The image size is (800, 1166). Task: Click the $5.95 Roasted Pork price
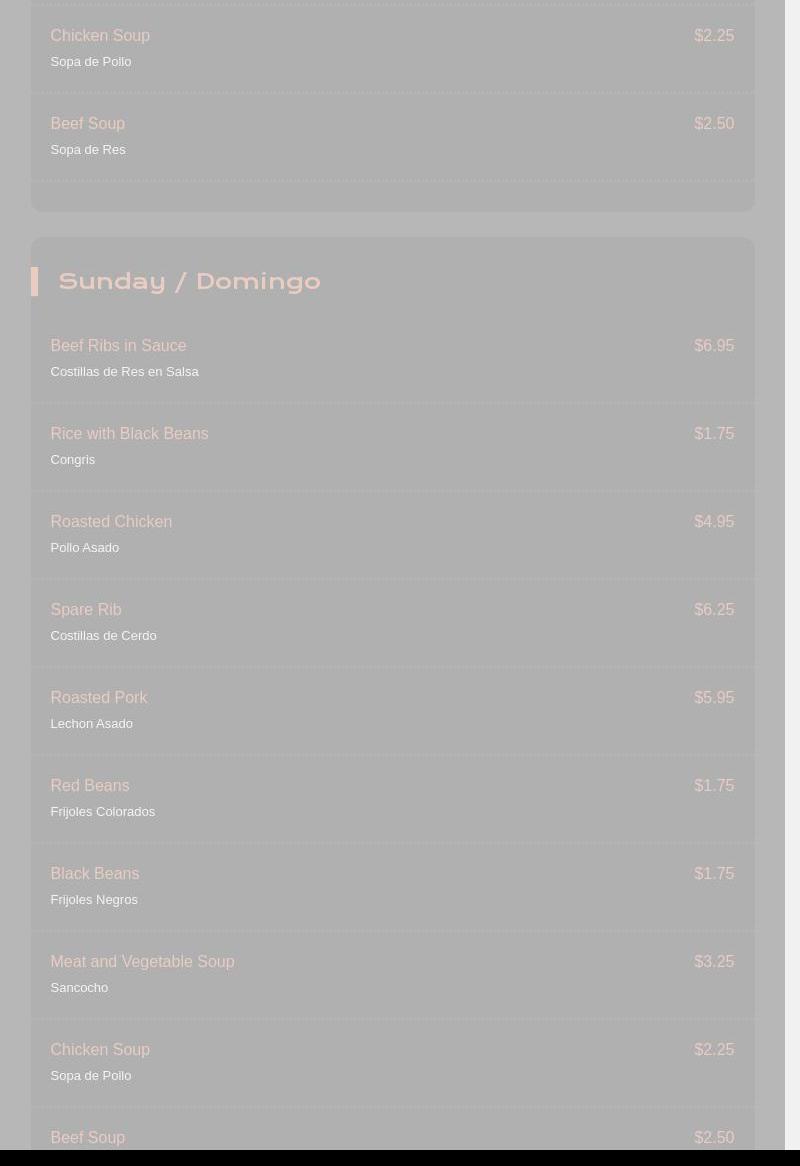714,698
